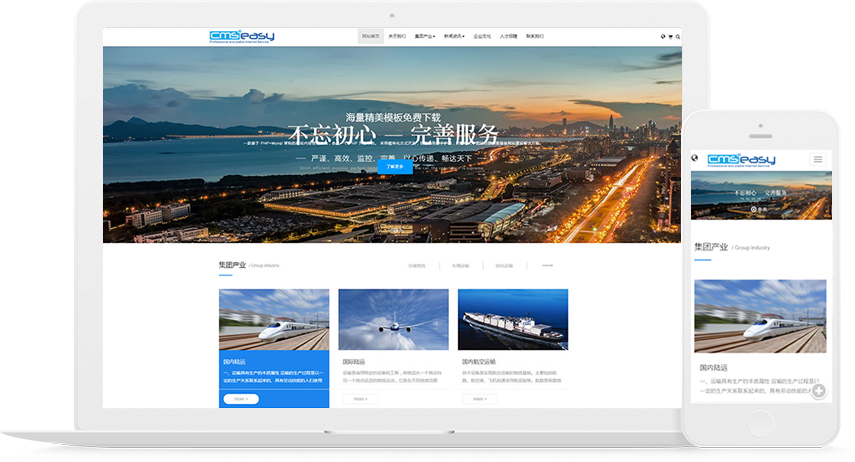Open the cargo ship image card
The width and height of the screenshot is (855, 462).
click(512, 319)
